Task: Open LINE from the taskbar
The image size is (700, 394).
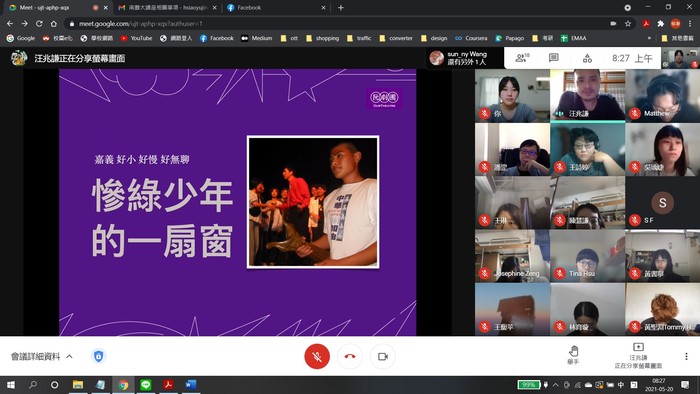Action: [146, 385]
